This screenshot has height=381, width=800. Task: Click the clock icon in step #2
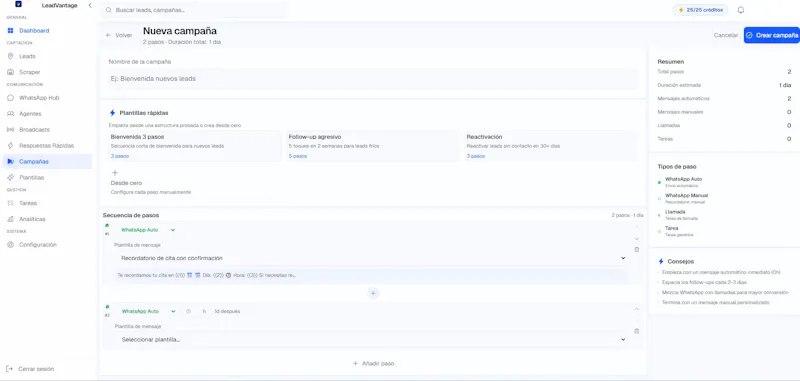point(188,311)
